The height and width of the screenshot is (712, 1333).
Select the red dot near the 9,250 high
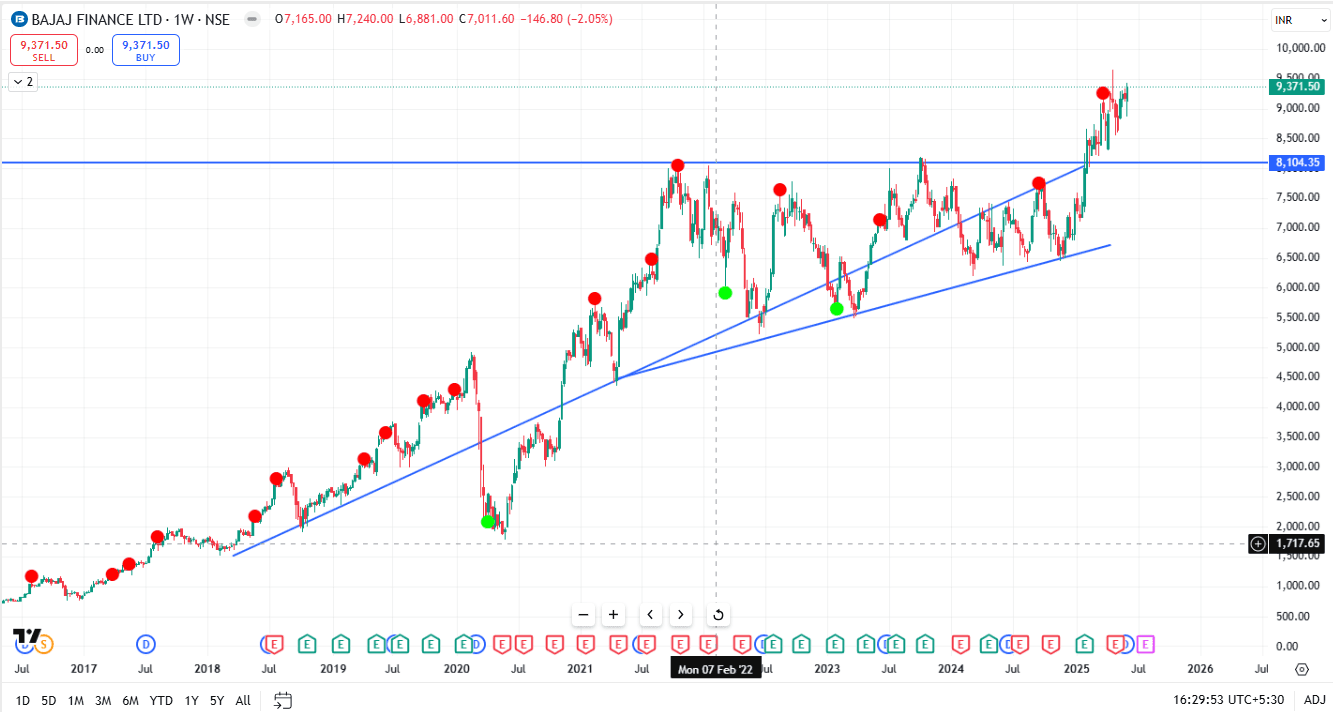(x=1103, y=93)
